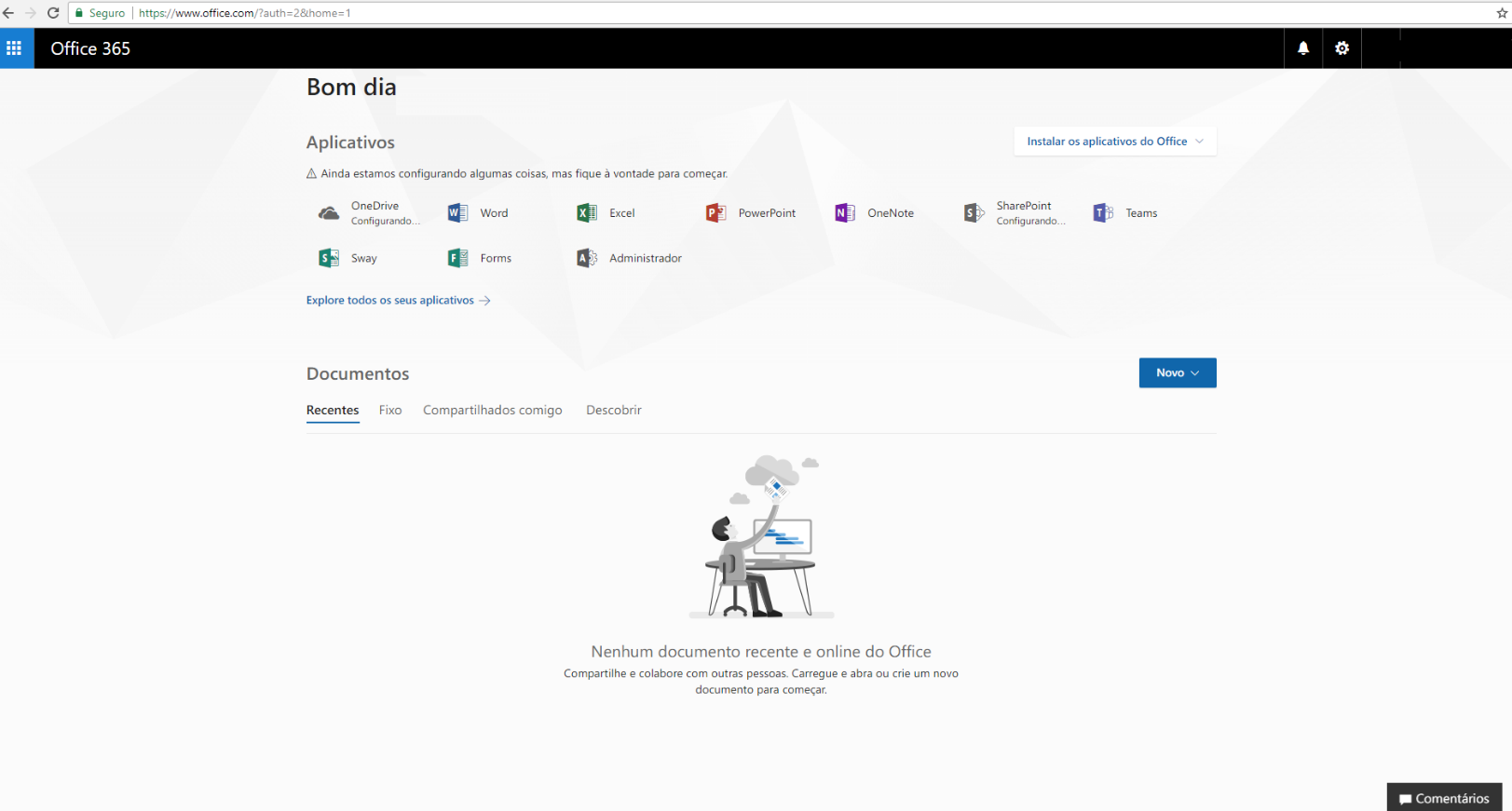Click 'Nenhum documento recente e online' message
The width and height of the screenshot is (1512, 811).
click(x=761, y=652)
